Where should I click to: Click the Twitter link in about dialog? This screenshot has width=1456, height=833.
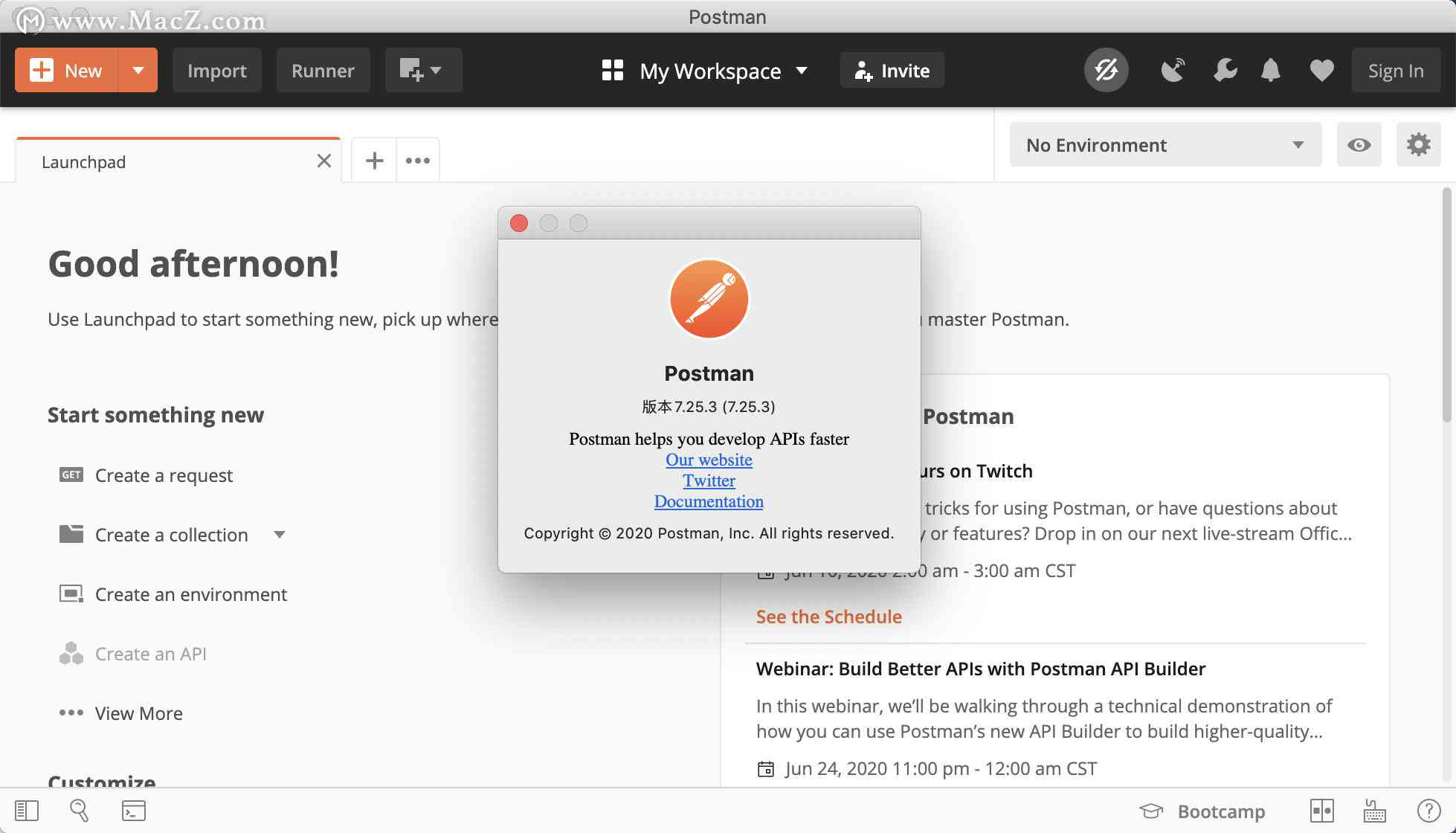pos(708,480)
